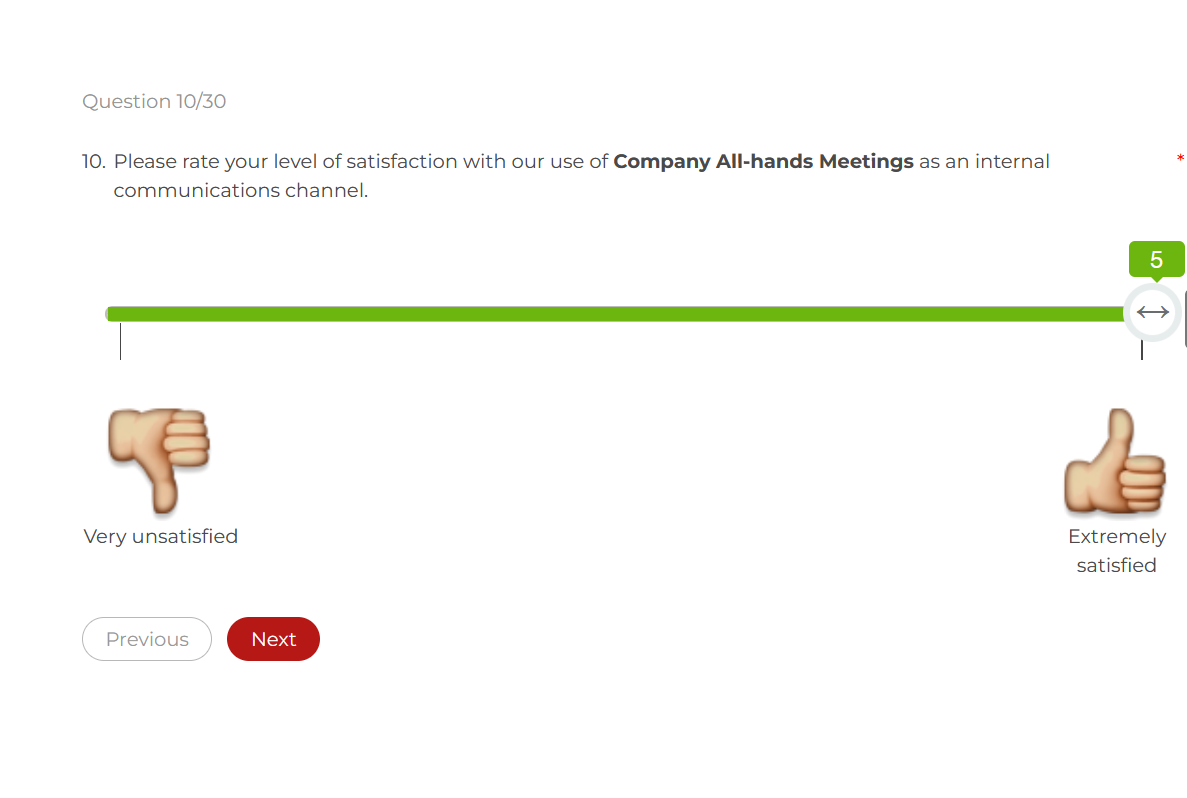Return to the previous question
1187x798 pixels.
click(147, 639)
